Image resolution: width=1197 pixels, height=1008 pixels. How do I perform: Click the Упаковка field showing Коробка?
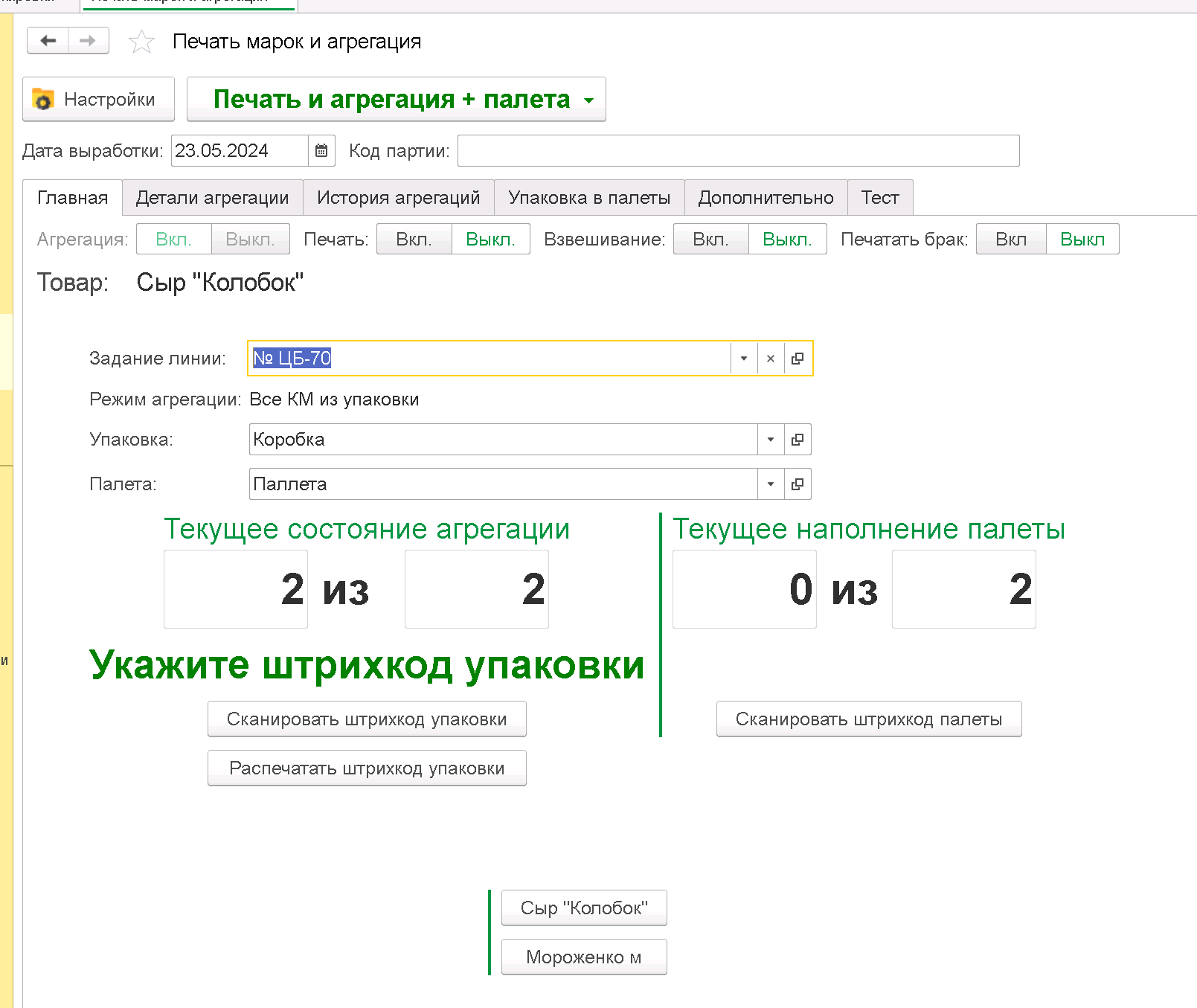503,440
